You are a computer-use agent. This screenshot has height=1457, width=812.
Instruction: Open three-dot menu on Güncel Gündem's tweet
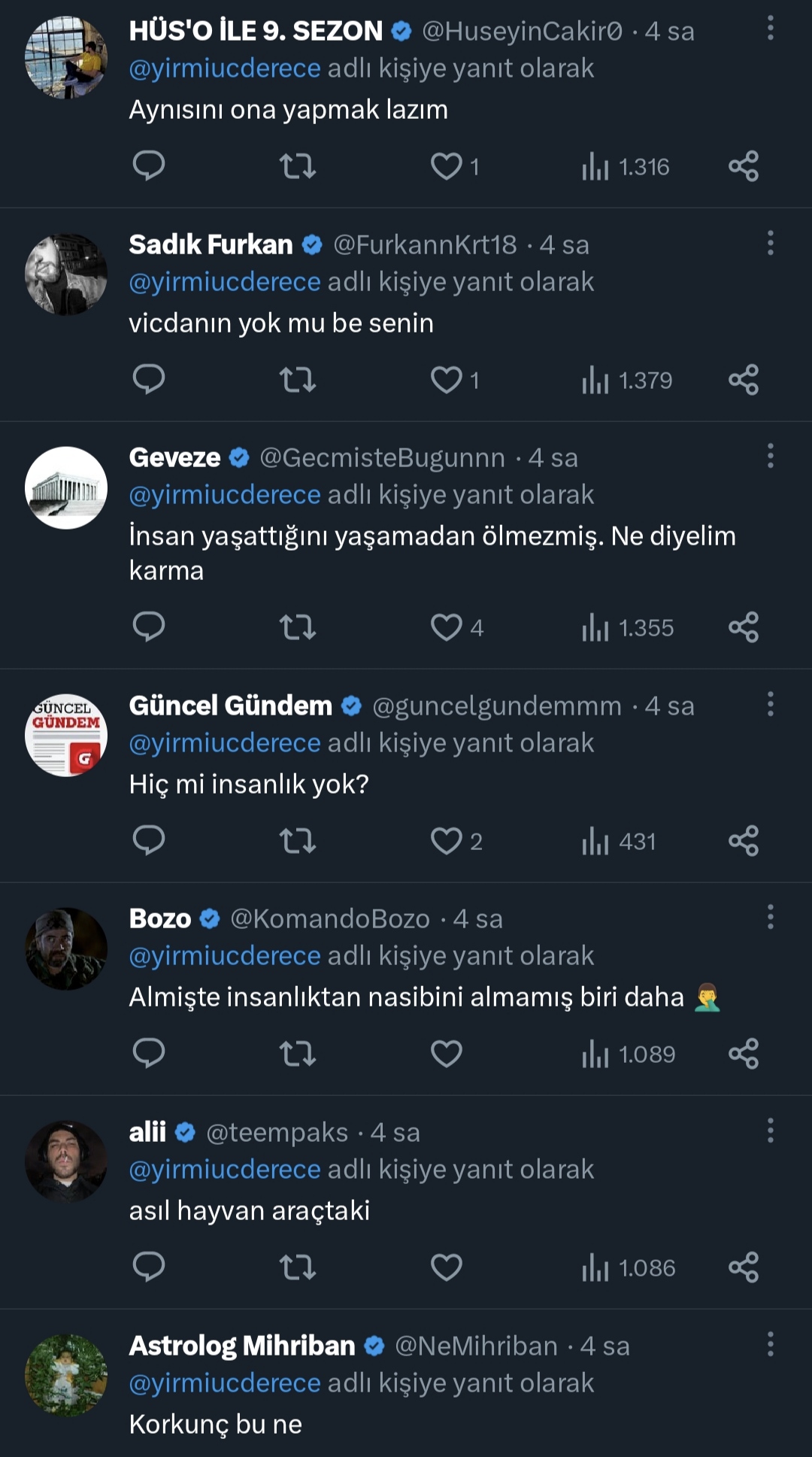[770, 704]
